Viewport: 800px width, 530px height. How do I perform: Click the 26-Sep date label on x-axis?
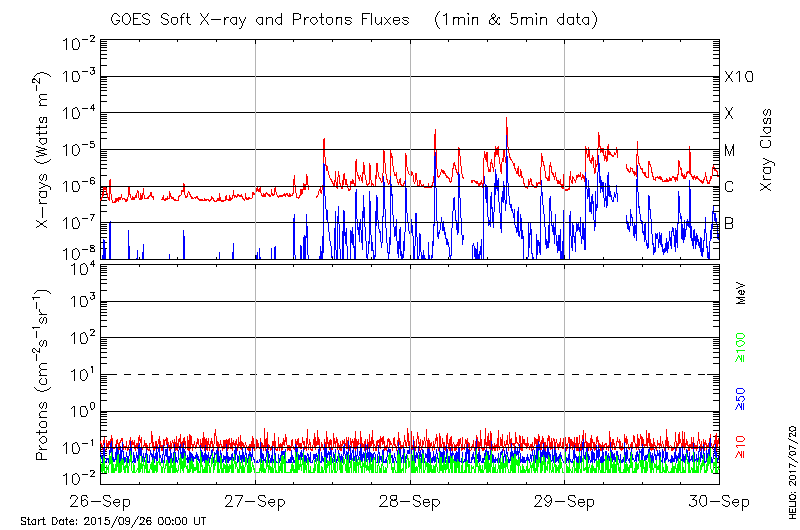click(x=101, y=500)
